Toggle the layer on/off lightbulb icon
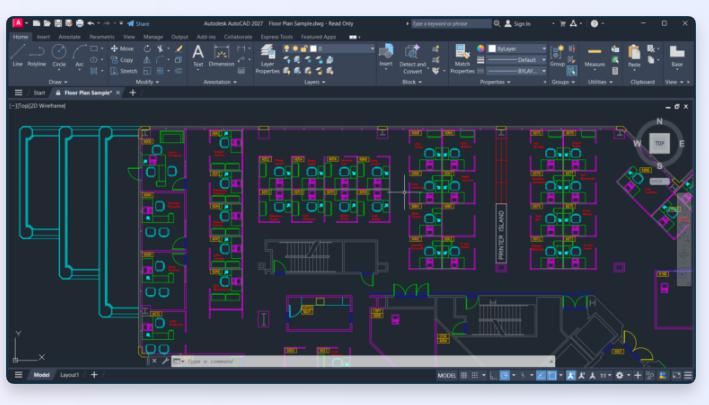Screen dimensions: 709x405 pyautogui.click(x=286, y=48)
